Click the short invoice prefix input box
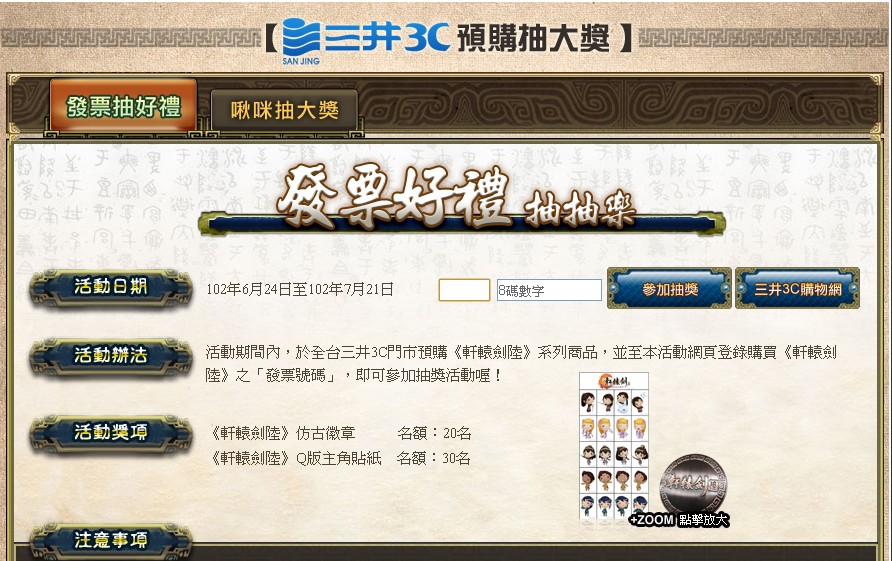Screen dimensions: 892x561 click(x=464, y=290)
